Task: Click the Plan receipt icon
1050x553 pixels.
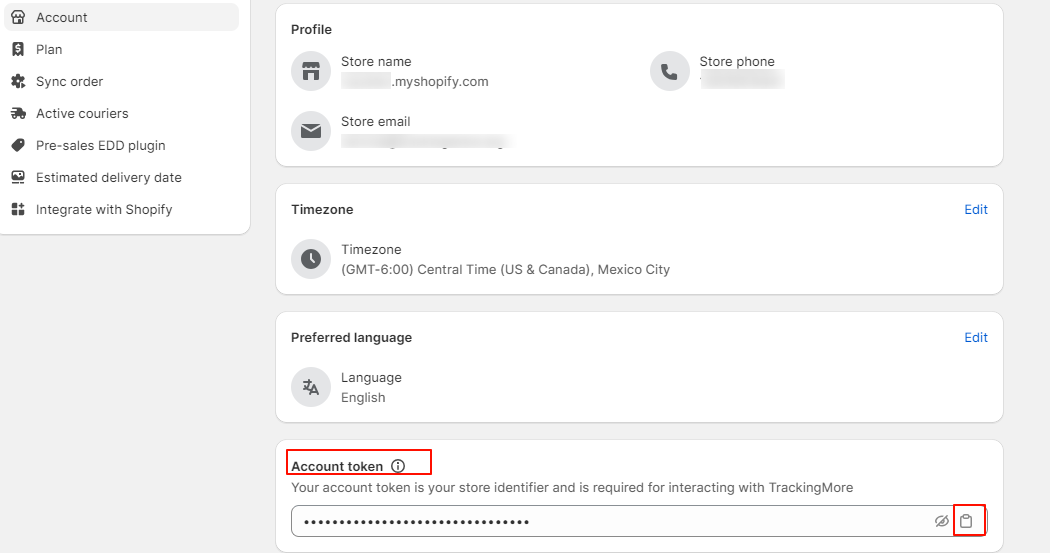Action: pyautogui.click(x=18, y=50)
